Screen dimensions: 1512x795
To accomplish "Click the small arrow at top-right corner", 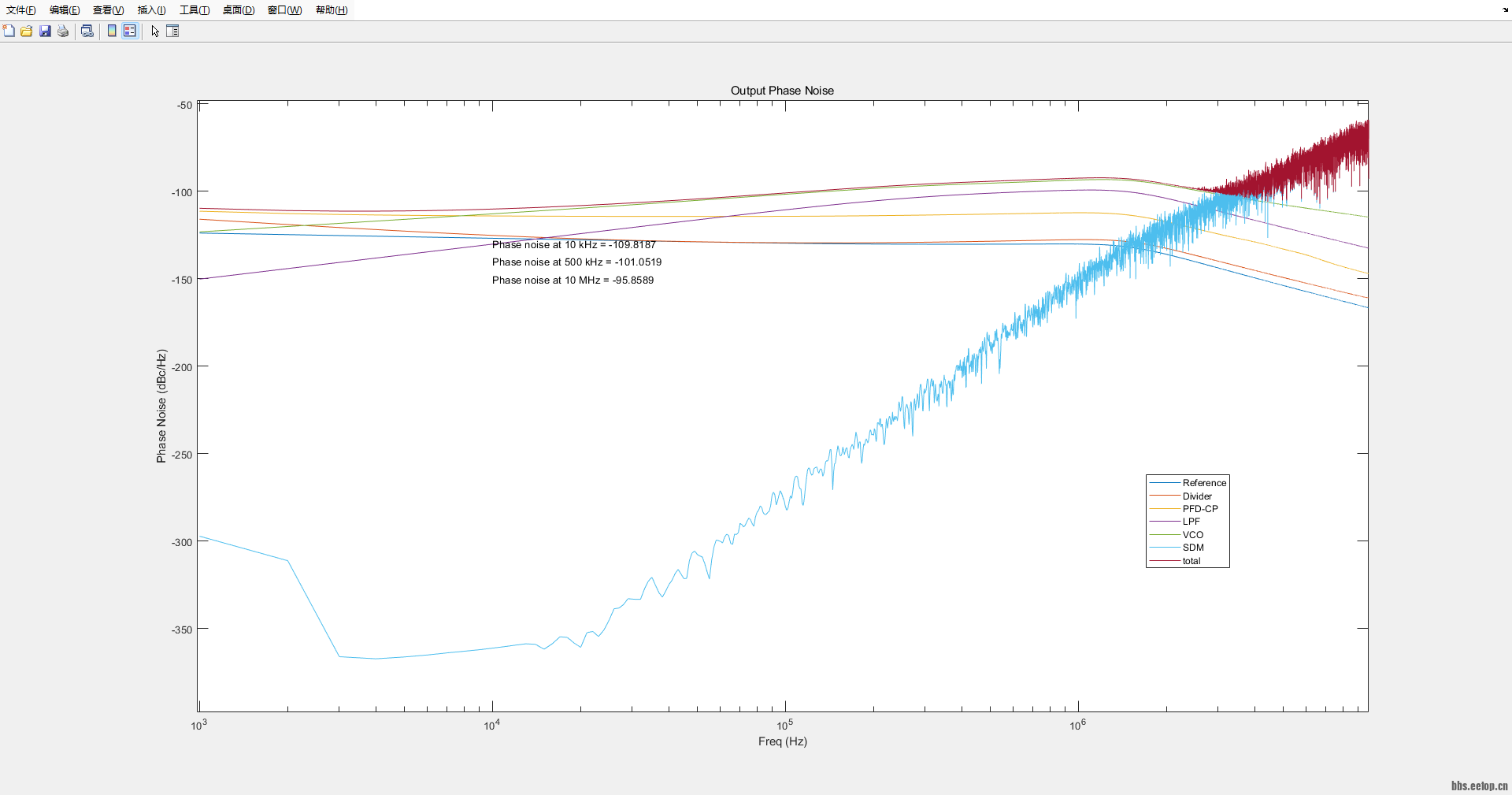I will point(1505,10).
